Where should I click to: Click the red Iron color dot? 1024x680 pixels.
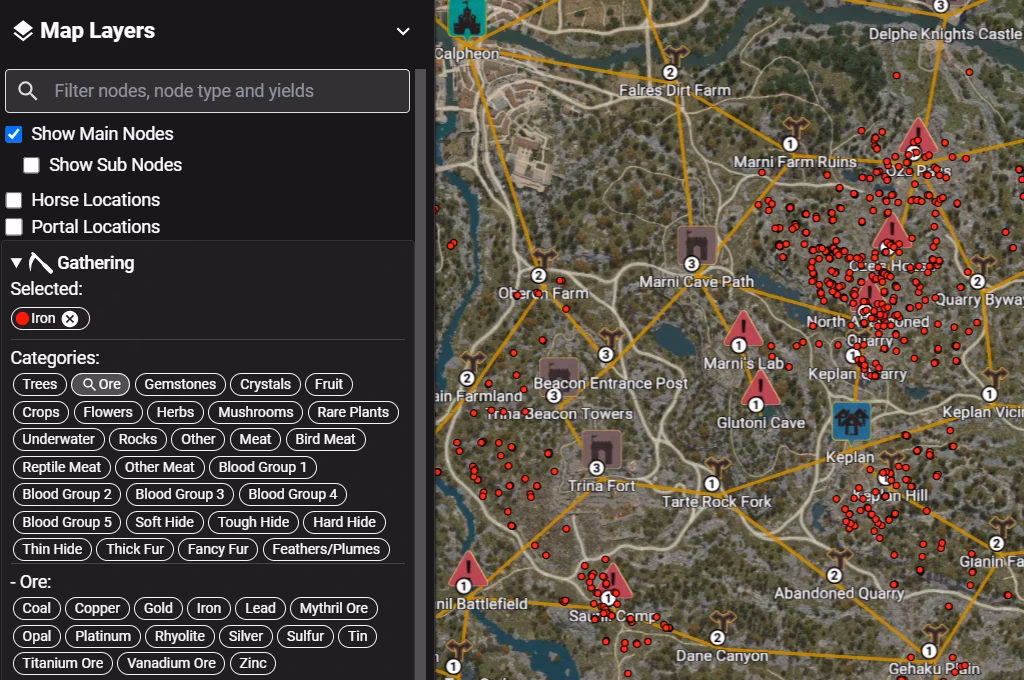point(23,319)
